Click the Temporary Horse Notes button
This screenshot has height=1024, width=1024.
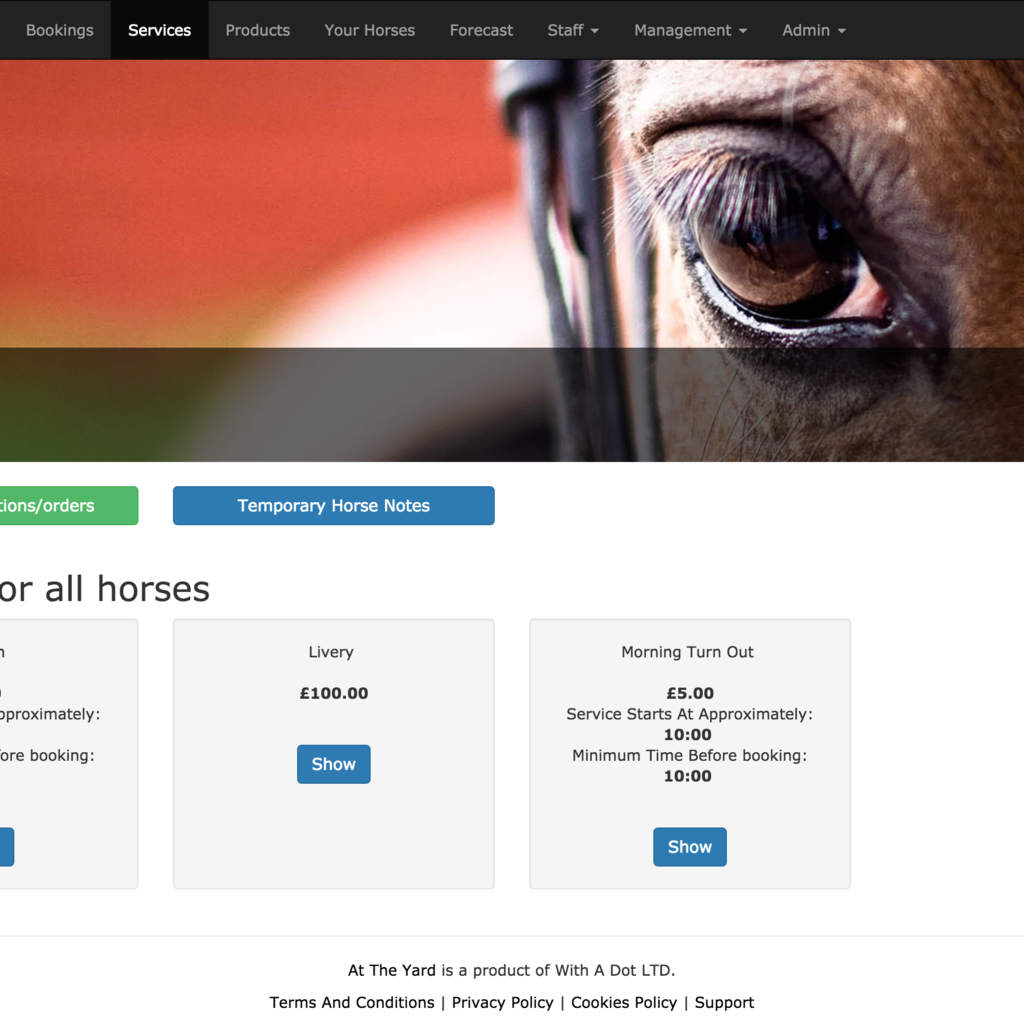(334, 505)
